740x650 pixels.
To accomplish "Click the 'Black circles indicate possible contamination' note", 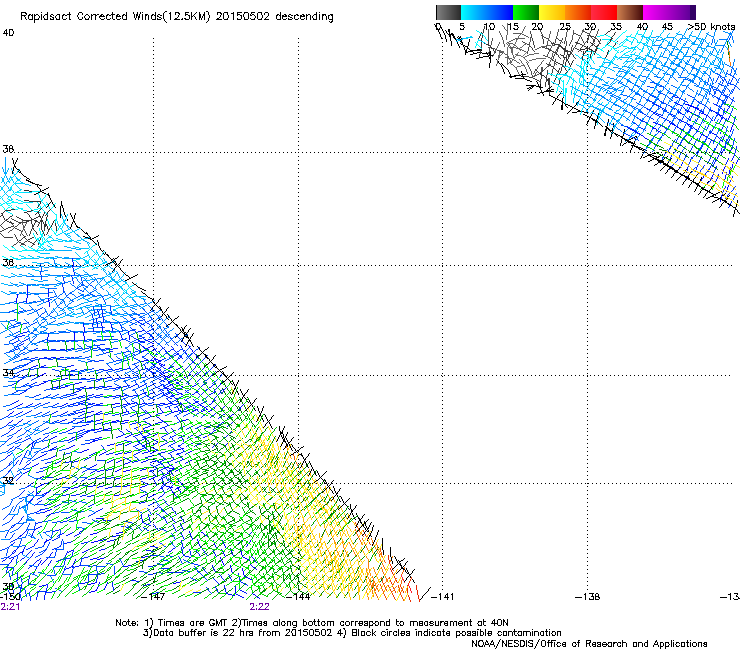I will tap(456, 633).
